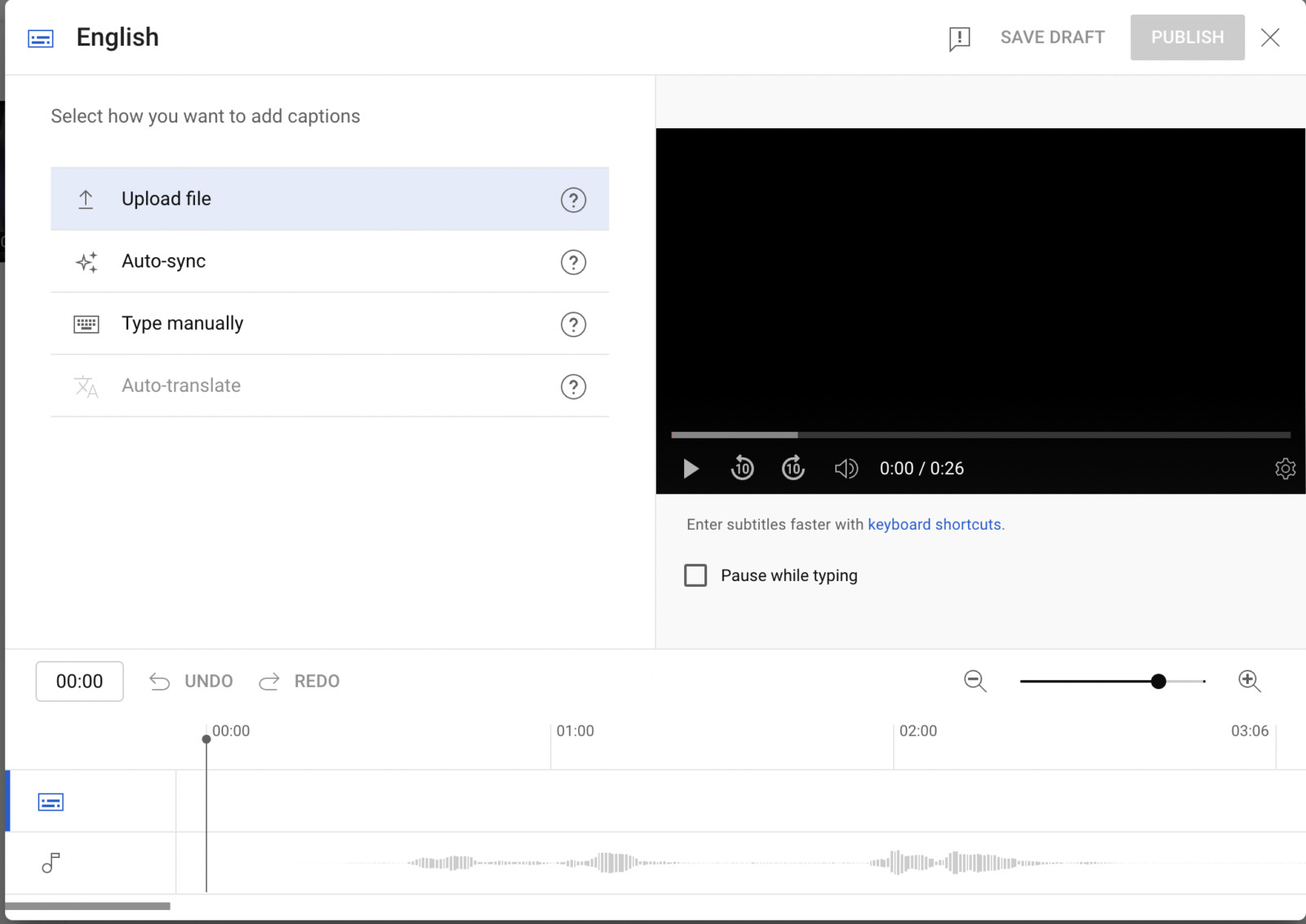
Task: Open help for Upload file option
Action: [573, 200]
